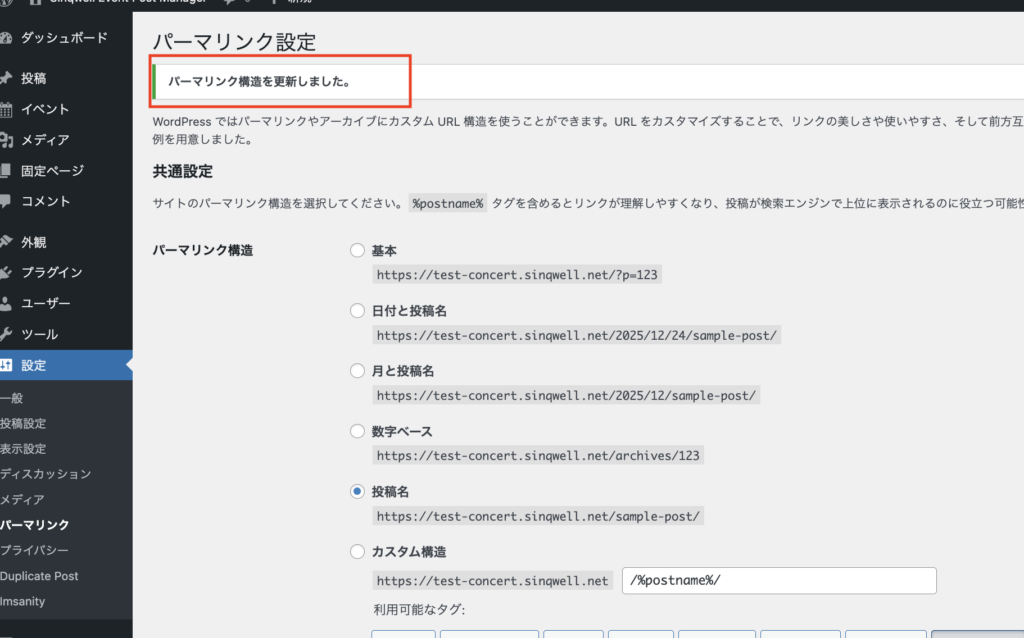Click the custom structure /%postname%/ text field
Screen dimensions: 1024x638
[x=778, y=581]
